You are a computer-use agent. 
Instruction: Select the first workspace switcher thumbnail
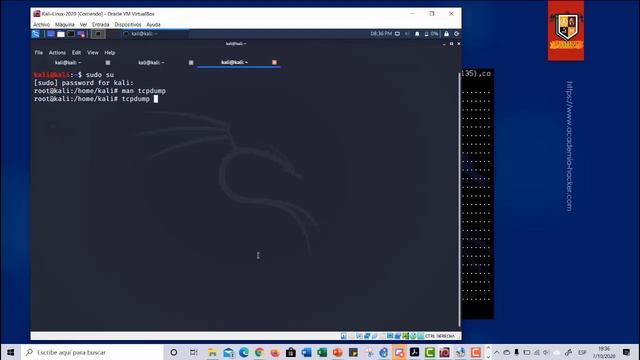tap(98, 34)
